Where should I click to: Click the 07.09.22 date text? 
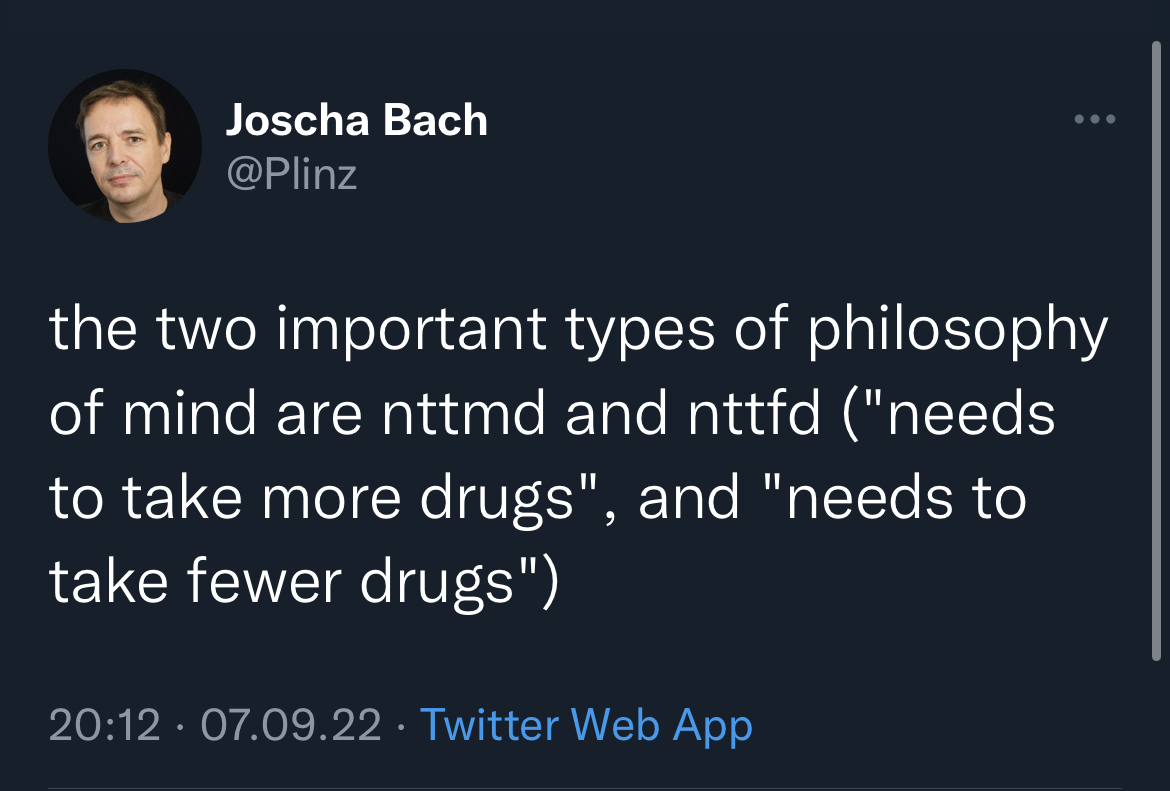click(291, 725)
